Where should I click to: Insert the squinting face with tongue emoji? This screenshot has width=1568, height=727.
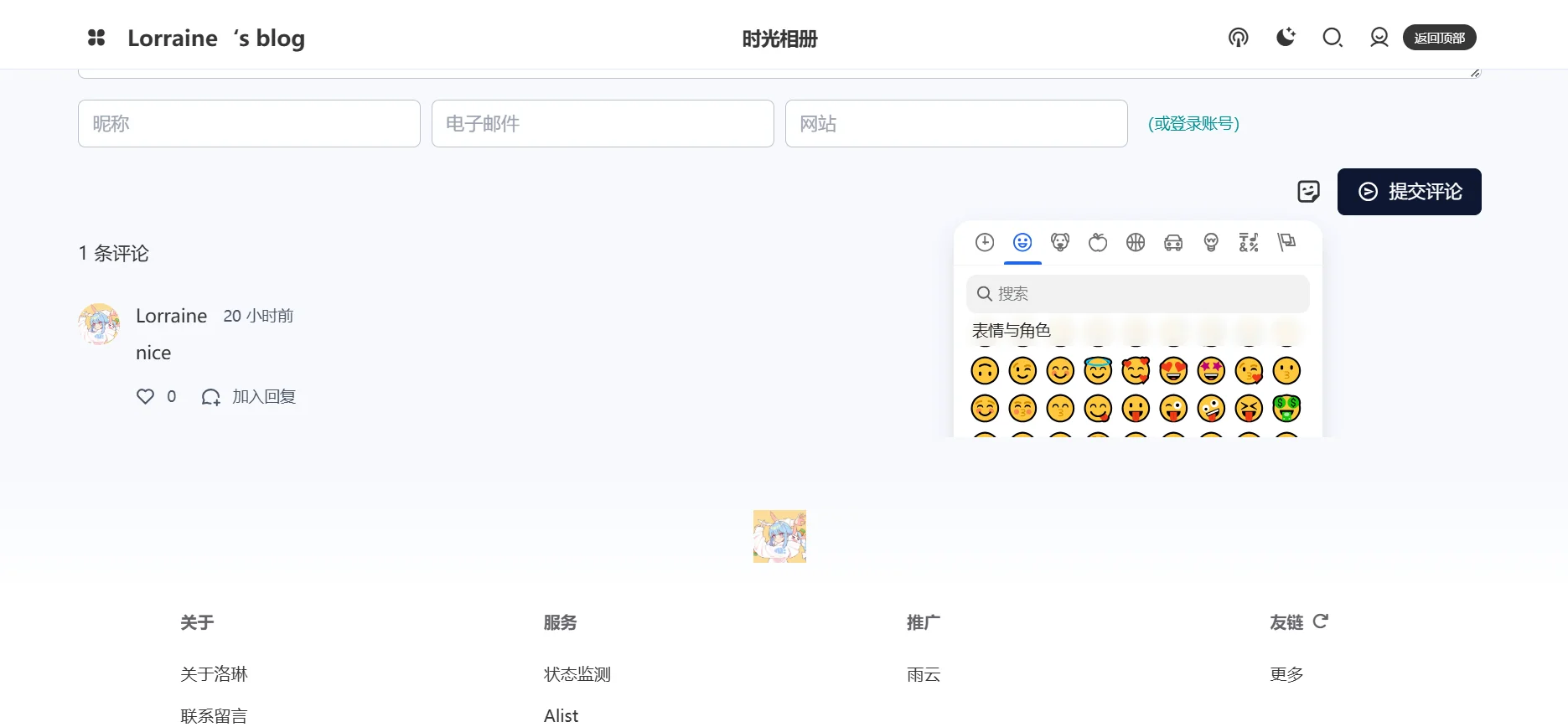tap(1249, 408)
